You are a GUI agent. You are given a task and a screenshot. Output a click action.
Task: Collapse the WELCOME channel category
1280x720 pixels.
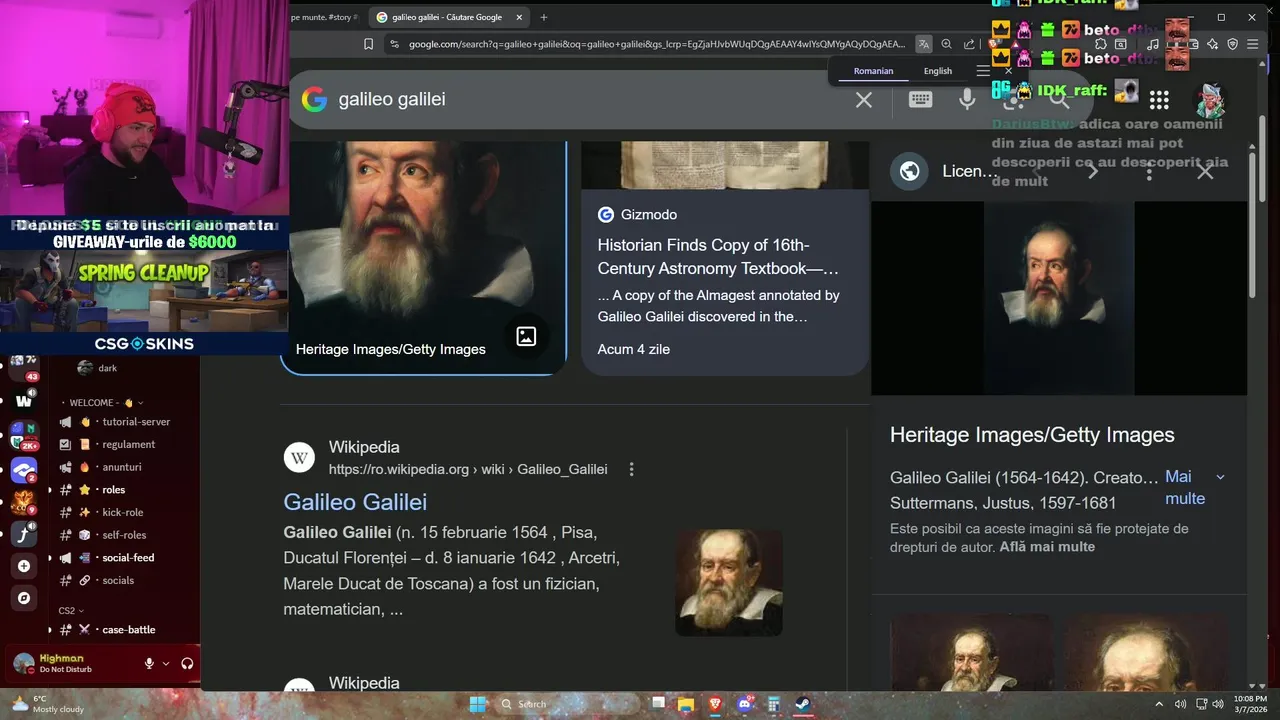point(107,402)
